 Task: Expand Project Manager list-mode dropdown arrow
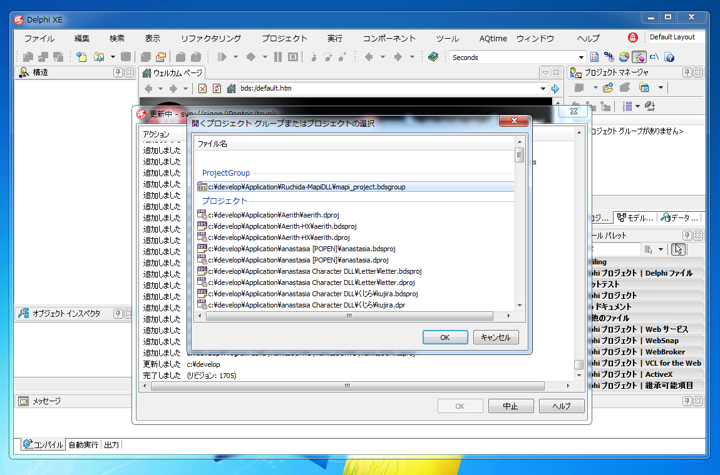point(638,106)
